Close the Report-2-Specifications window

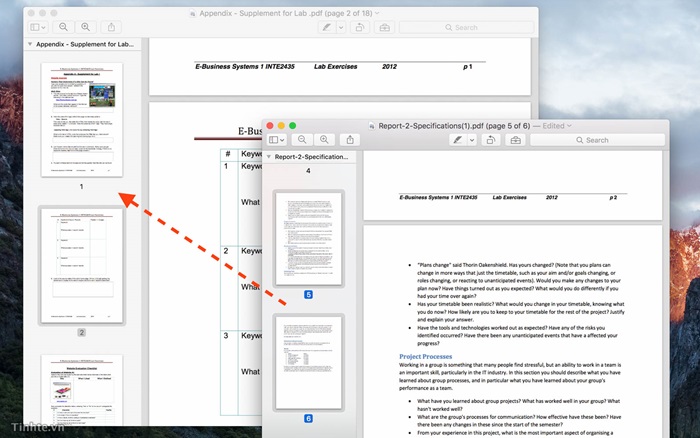270,126
